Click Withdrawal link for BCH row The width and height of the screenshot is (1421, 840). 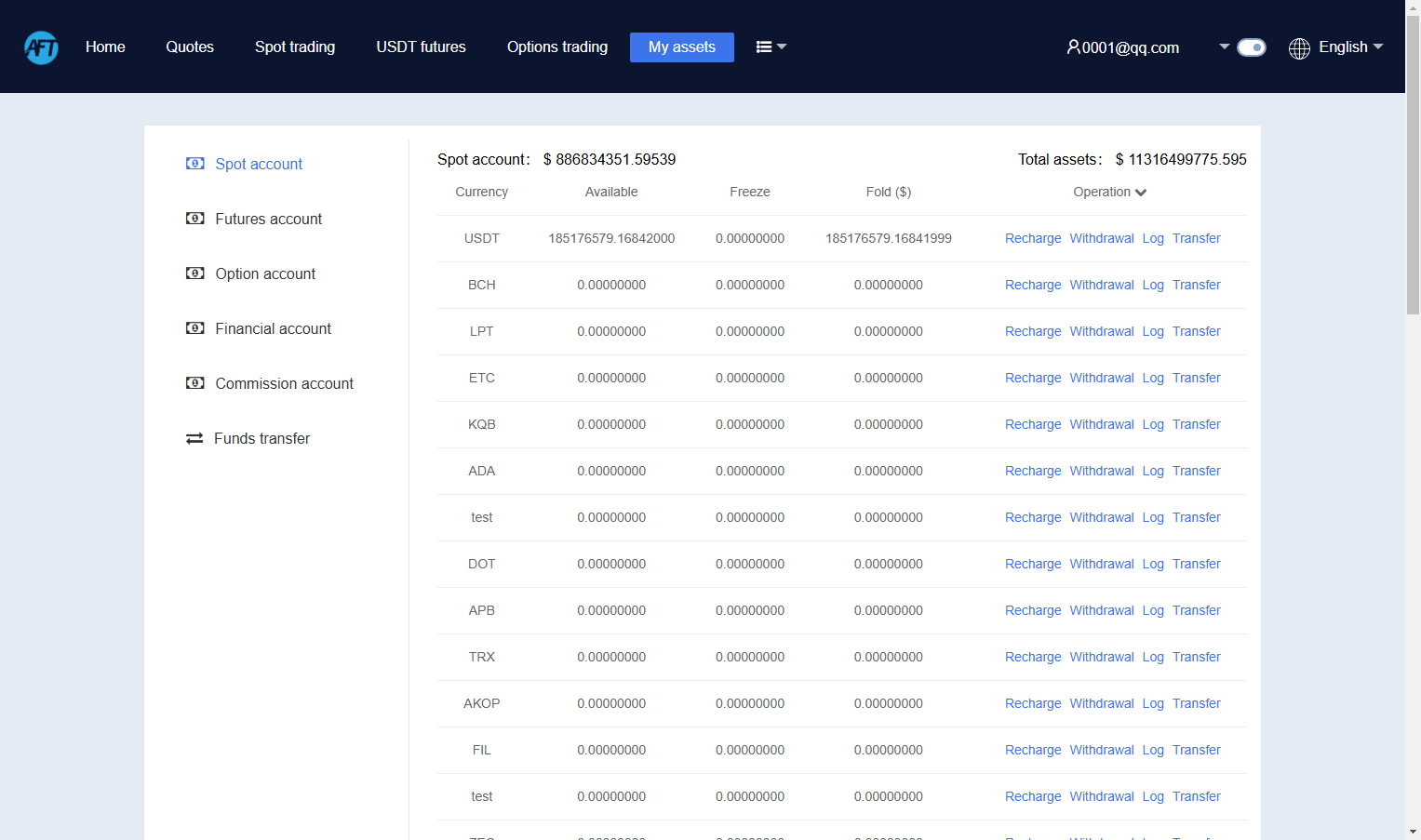1102,285
